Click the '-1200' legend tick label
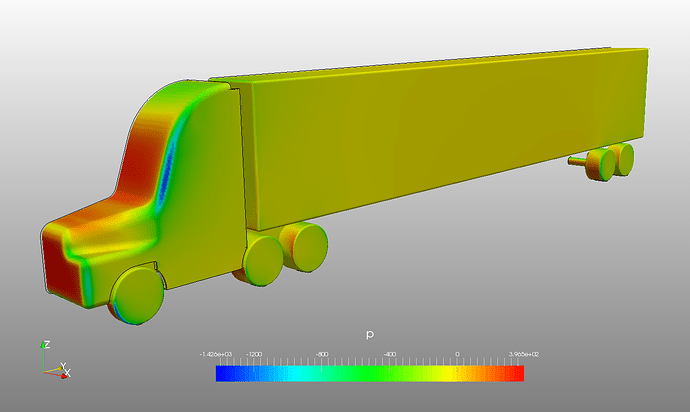 254,354
